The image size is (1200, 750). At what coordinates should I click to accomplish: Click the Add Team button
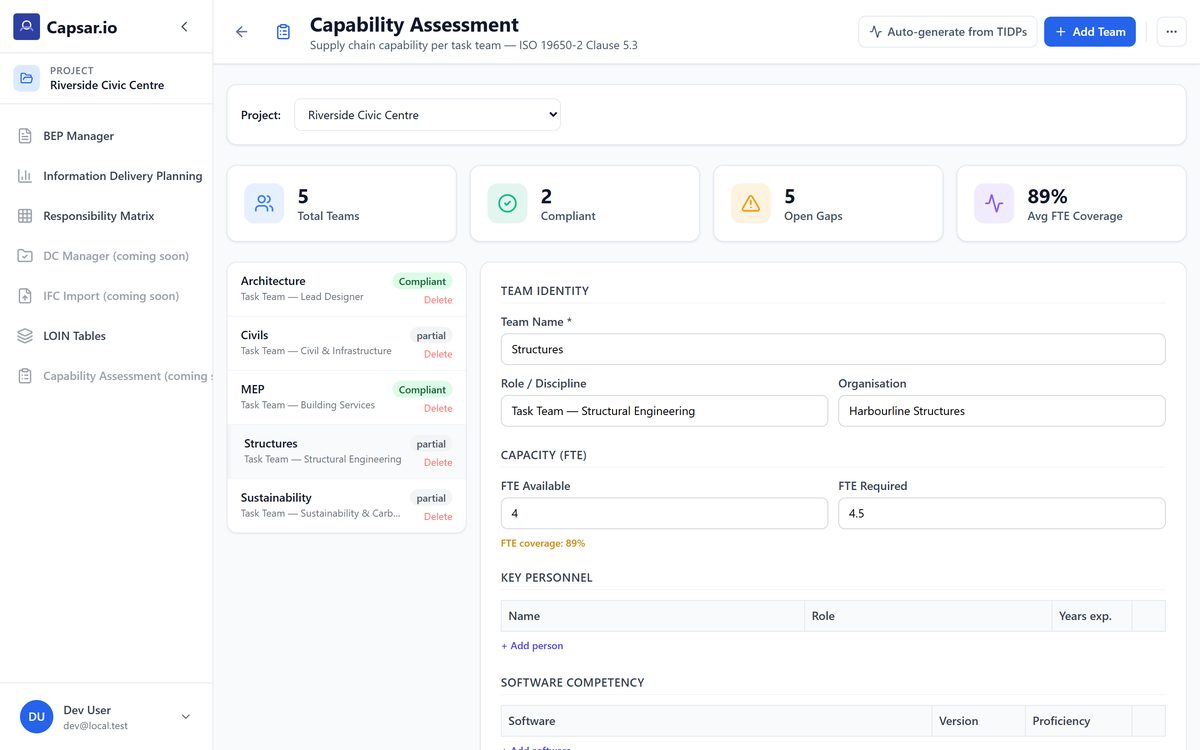[1090, 32]
